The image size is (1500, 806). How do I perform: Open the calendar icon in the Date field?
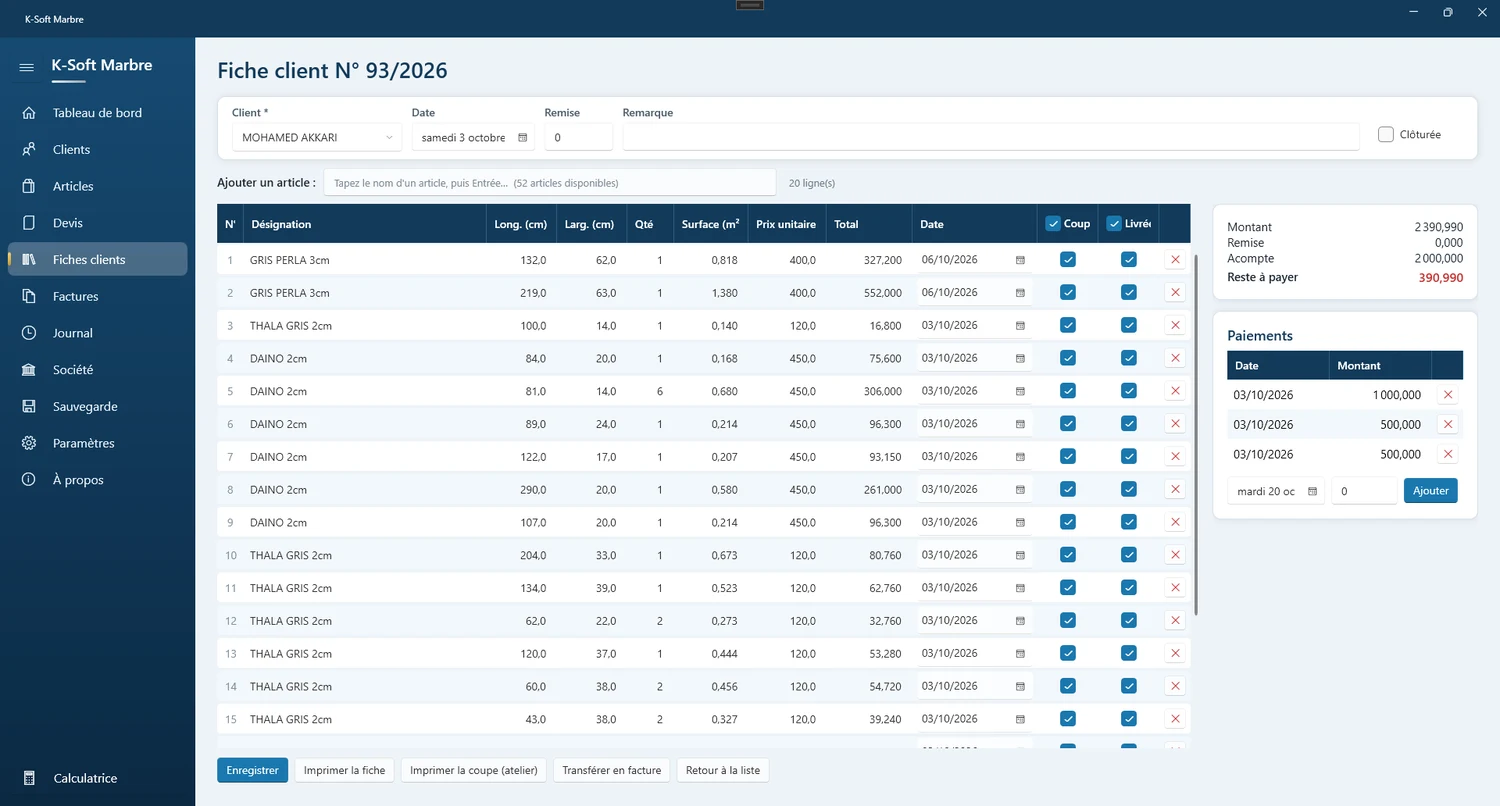pyautogui.click(x=522, y=138)
